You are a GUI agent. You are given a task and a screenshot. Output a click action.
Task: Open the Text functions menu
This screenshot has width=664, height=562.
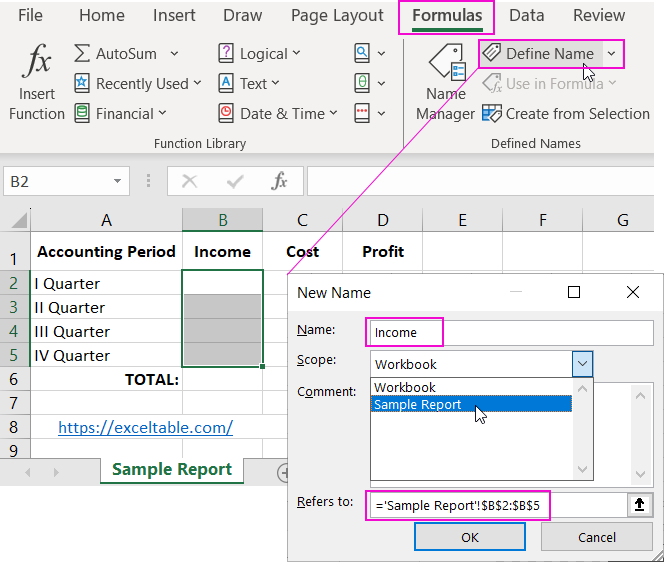pos(249,83)
